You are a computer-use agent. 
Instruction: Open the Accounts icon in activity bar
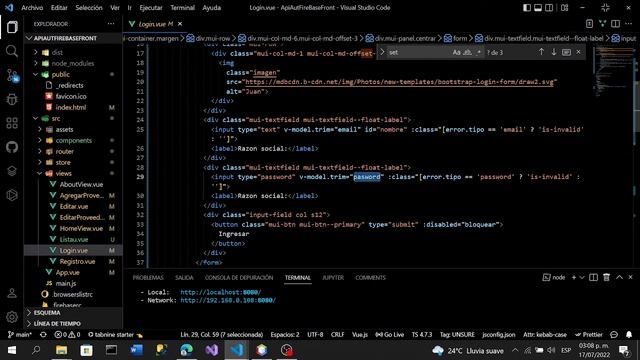coord(12,293)
